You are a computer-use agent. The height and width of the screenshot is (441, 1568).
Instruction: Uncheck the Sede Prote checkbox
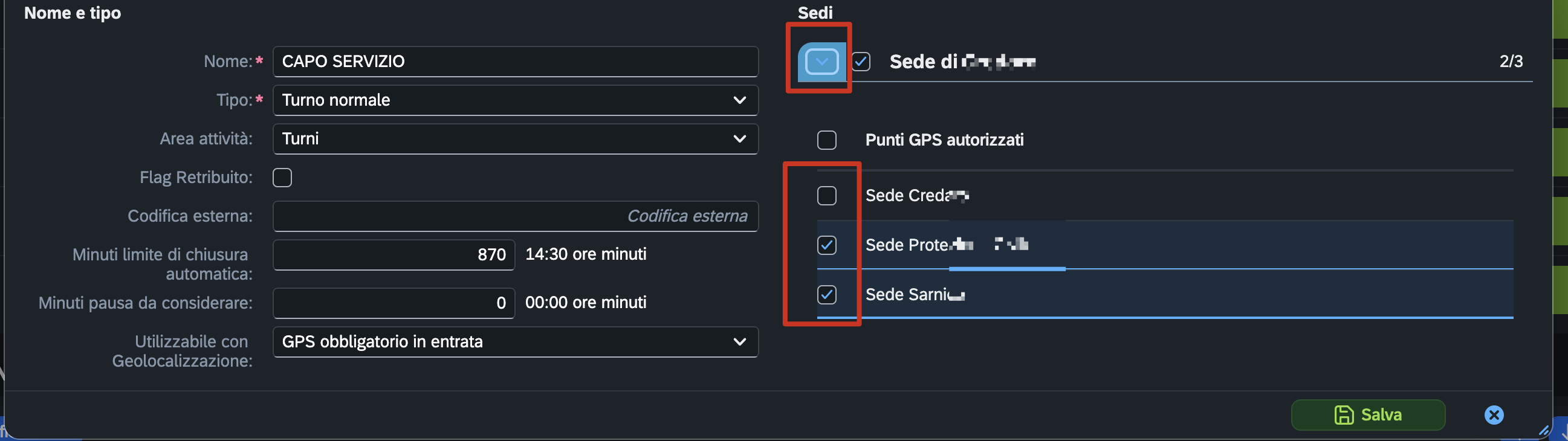tap(826, 245)
